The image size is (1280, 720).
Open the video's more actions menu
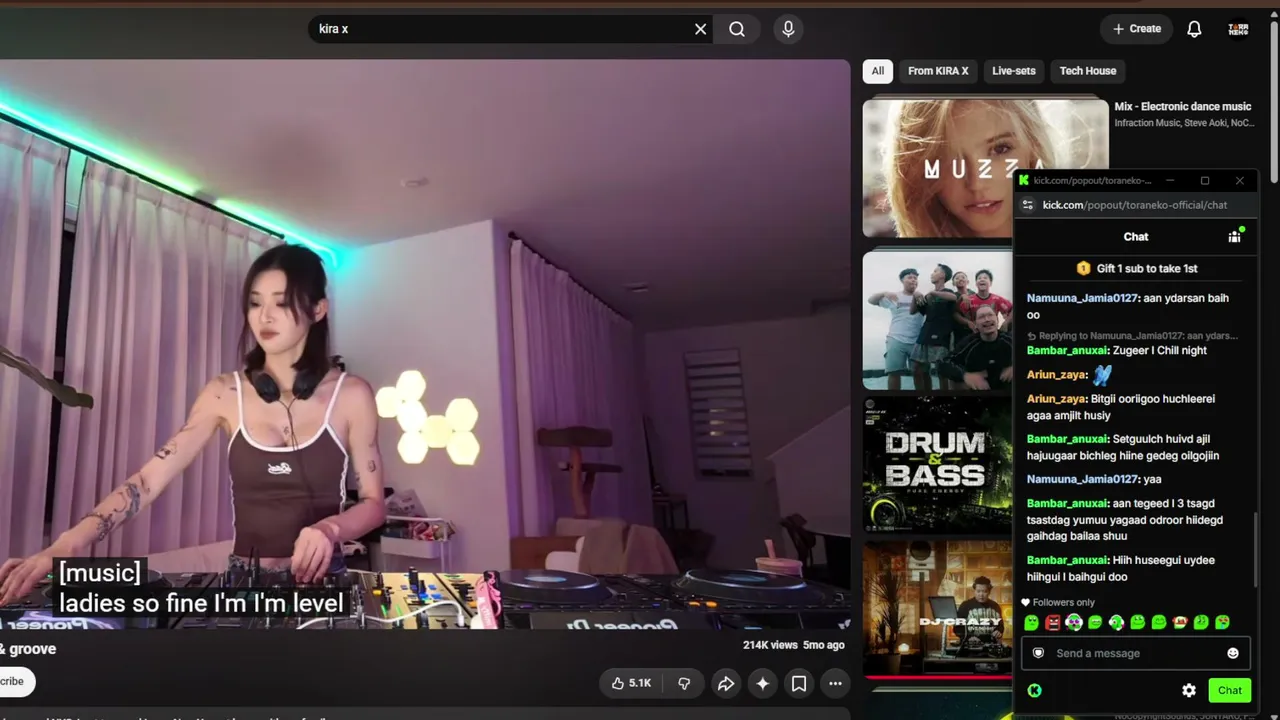click(835, 683)
